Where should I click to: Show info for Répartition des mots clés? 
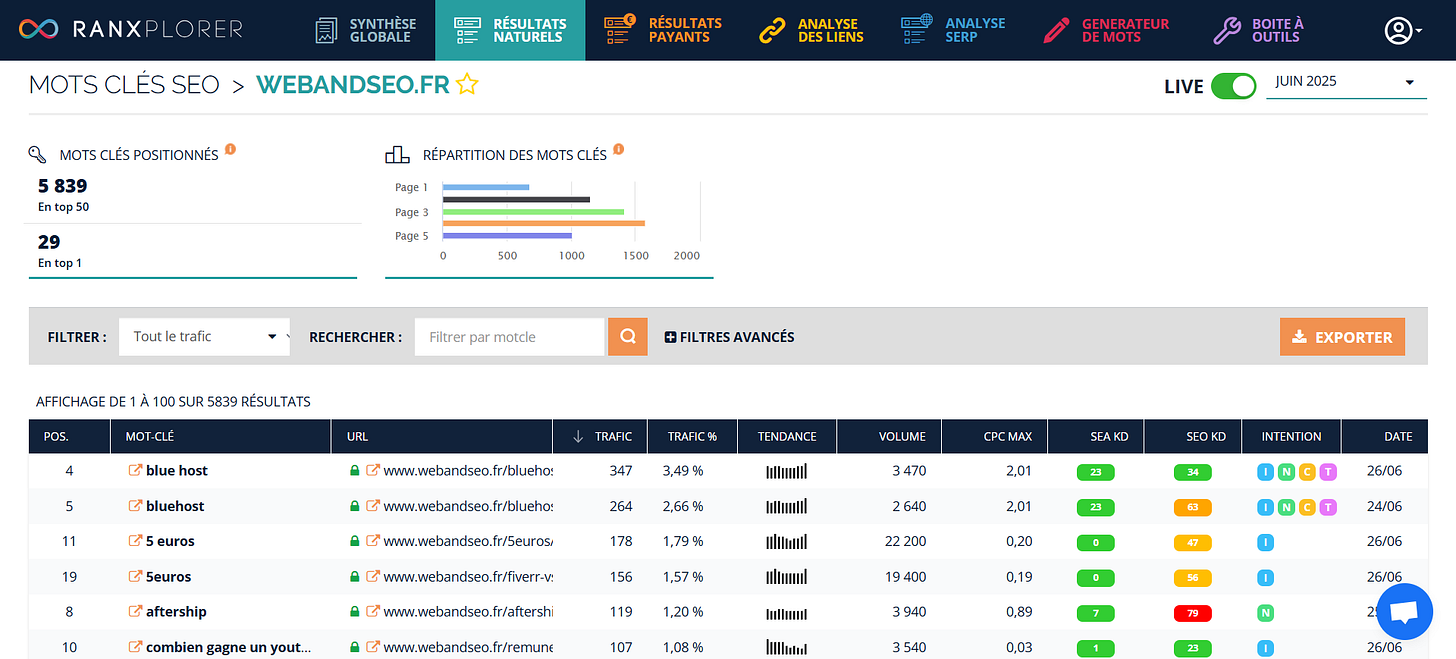618,150
